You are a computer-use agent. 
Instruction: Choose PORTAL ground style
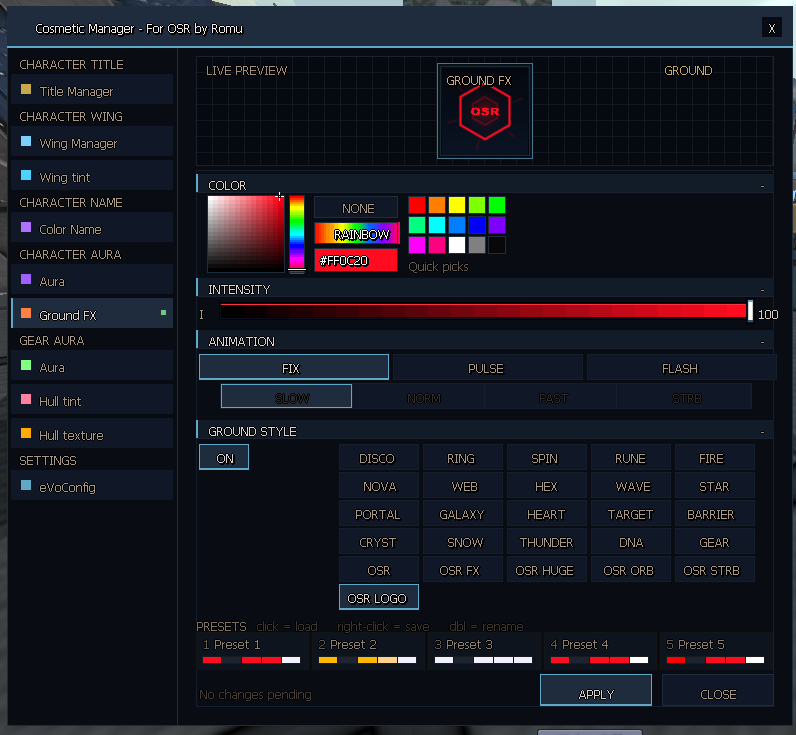click(x=379, y=513)
